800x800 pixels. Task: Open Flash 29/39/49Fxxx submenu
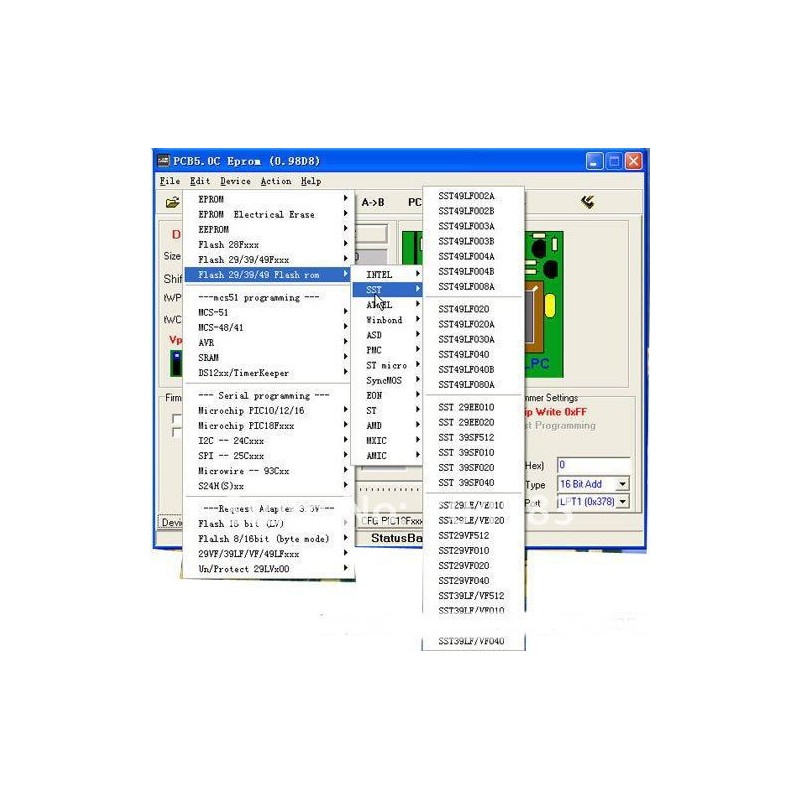[268, 260]
